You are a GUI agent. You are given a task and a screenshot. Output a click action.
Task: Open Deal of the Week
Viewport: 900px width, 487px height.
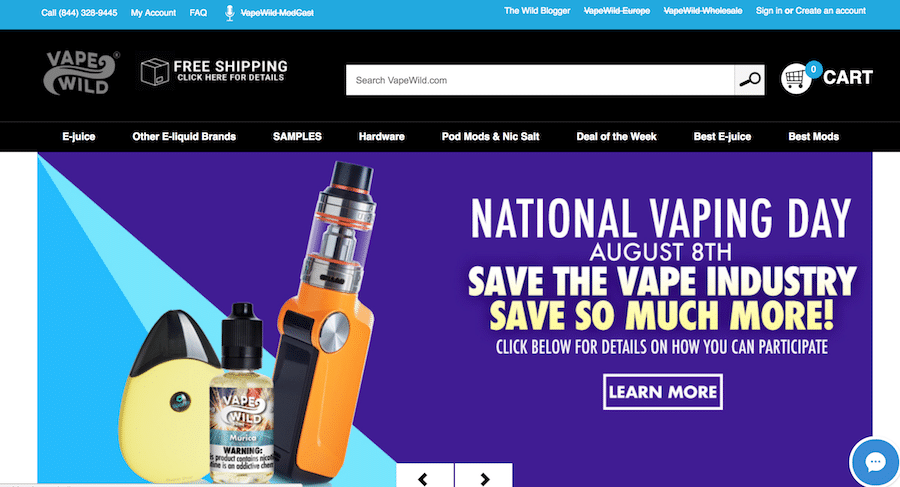click(616, 137)
